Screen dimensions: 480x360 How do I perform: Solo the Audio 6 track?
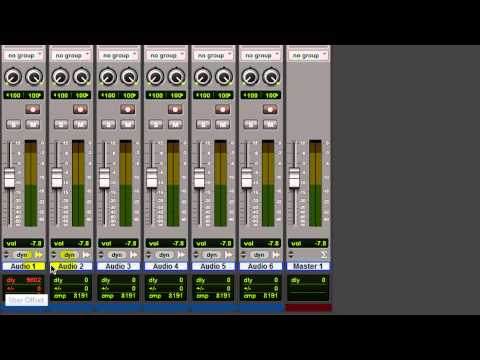point(251,124)
